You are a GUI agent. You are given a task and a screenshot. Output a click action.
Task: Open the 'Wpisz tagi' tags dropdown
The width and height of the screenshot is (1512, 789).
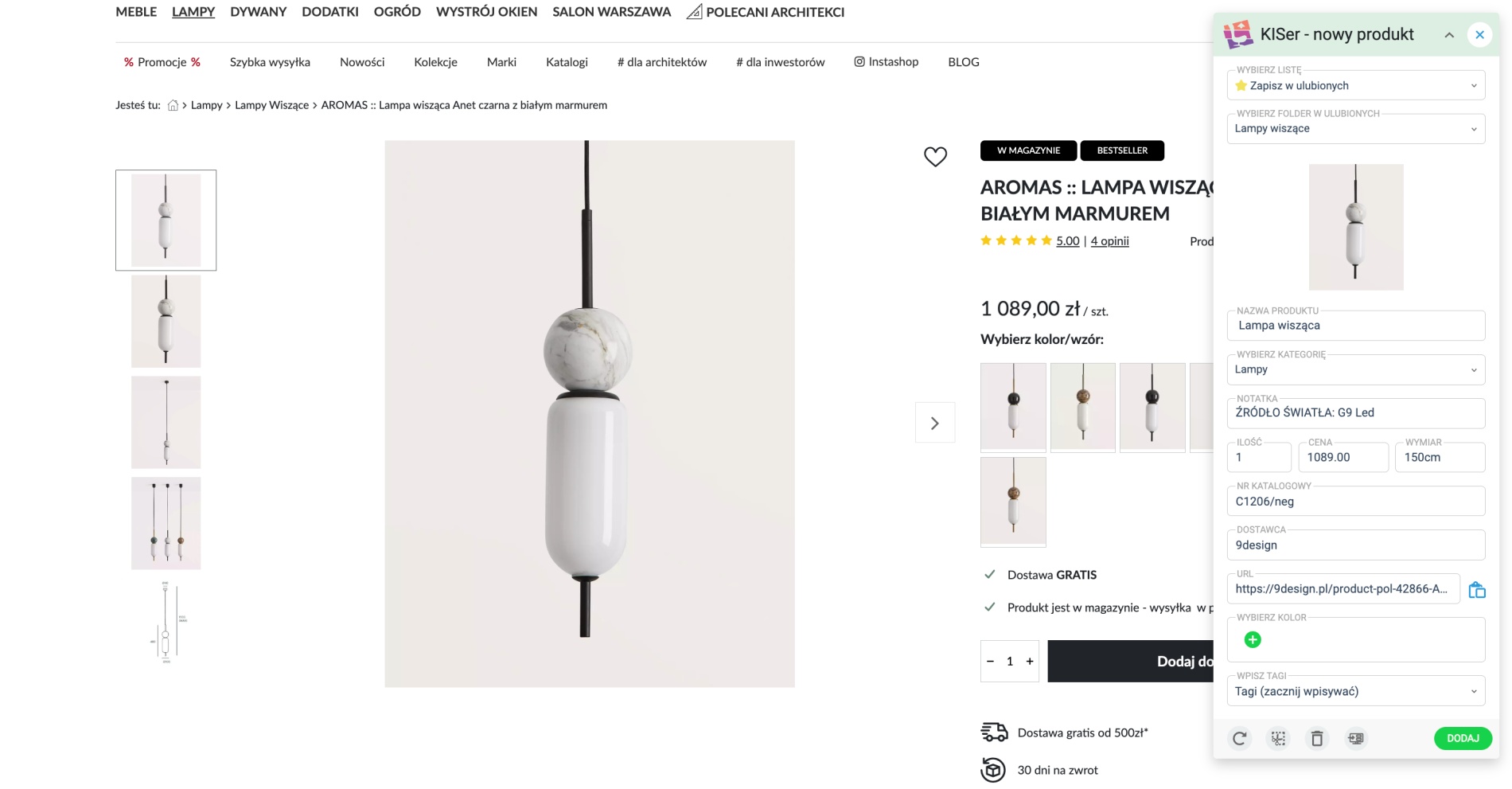pos(1355,691)
